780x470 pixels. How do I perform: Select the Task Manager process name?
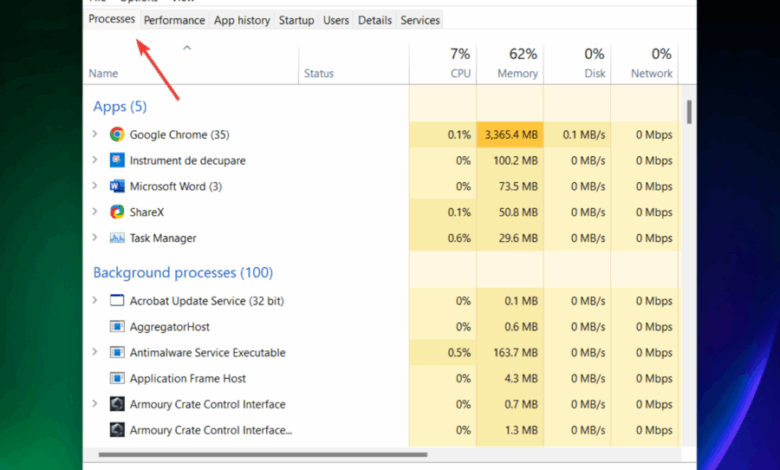(x=163, y=238)
